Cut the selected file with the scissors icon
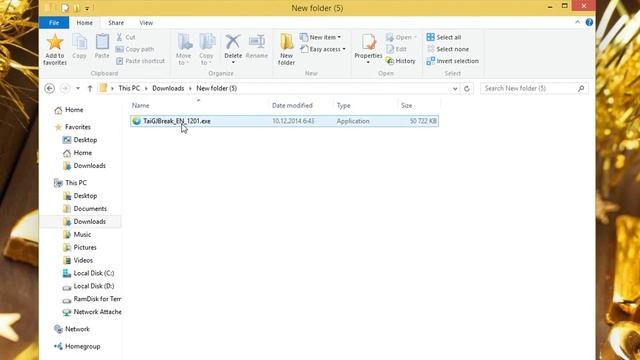The image size is (640, 360). (x=120, y=37)
